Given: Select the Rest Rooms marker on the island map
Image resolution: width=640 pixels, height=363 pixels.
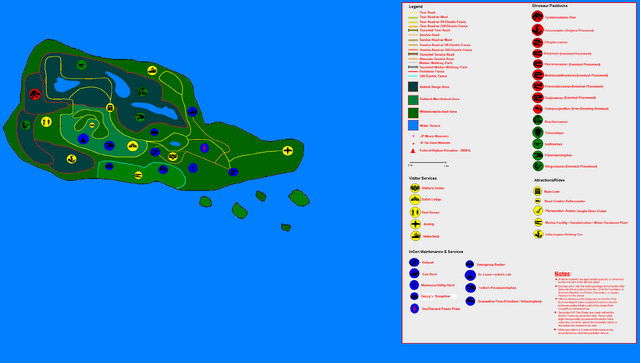Looking at the screenshot, I should pos(46,122).
